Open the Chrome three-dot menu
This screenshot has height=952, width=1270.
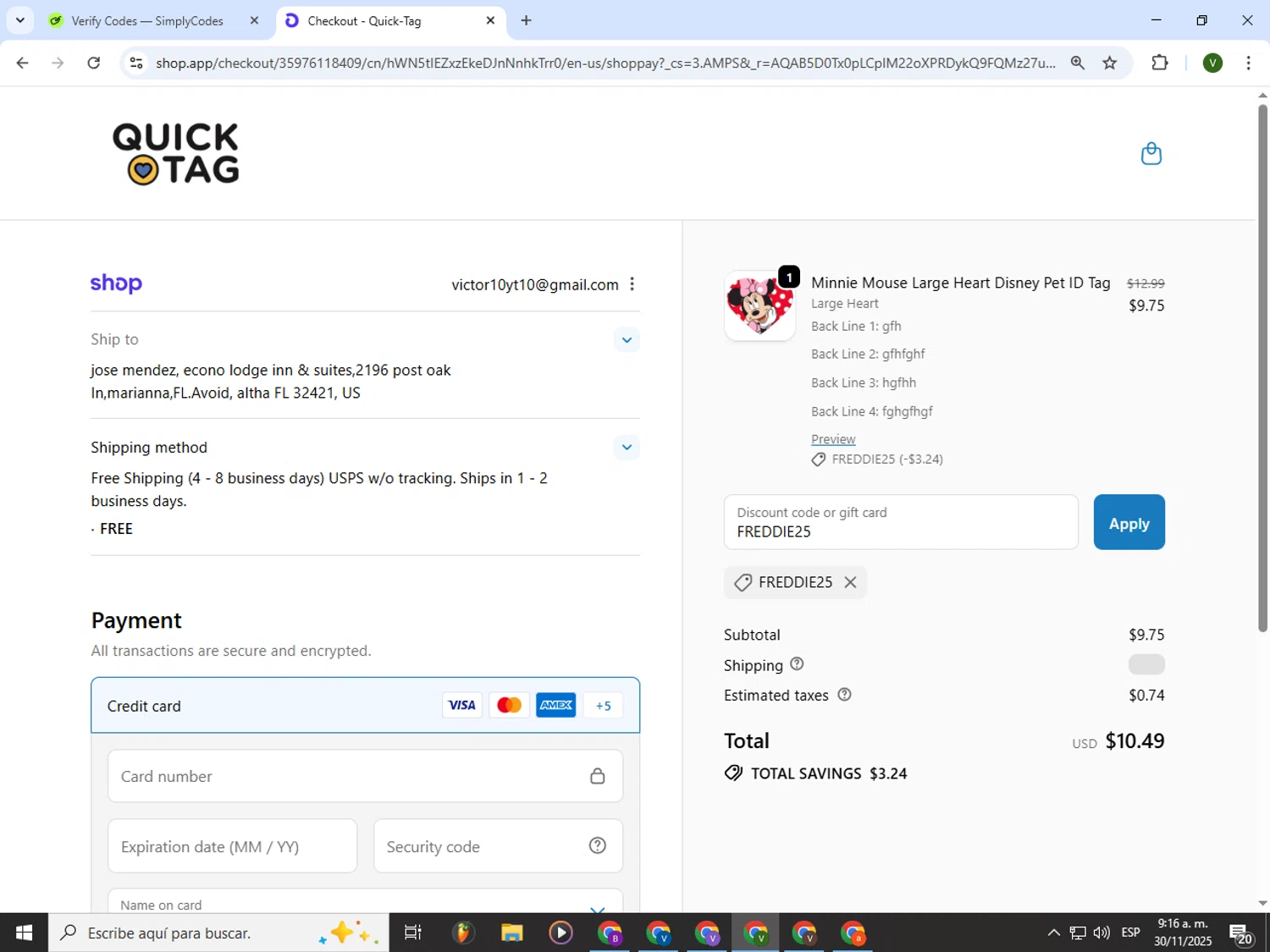[1248, 63]
